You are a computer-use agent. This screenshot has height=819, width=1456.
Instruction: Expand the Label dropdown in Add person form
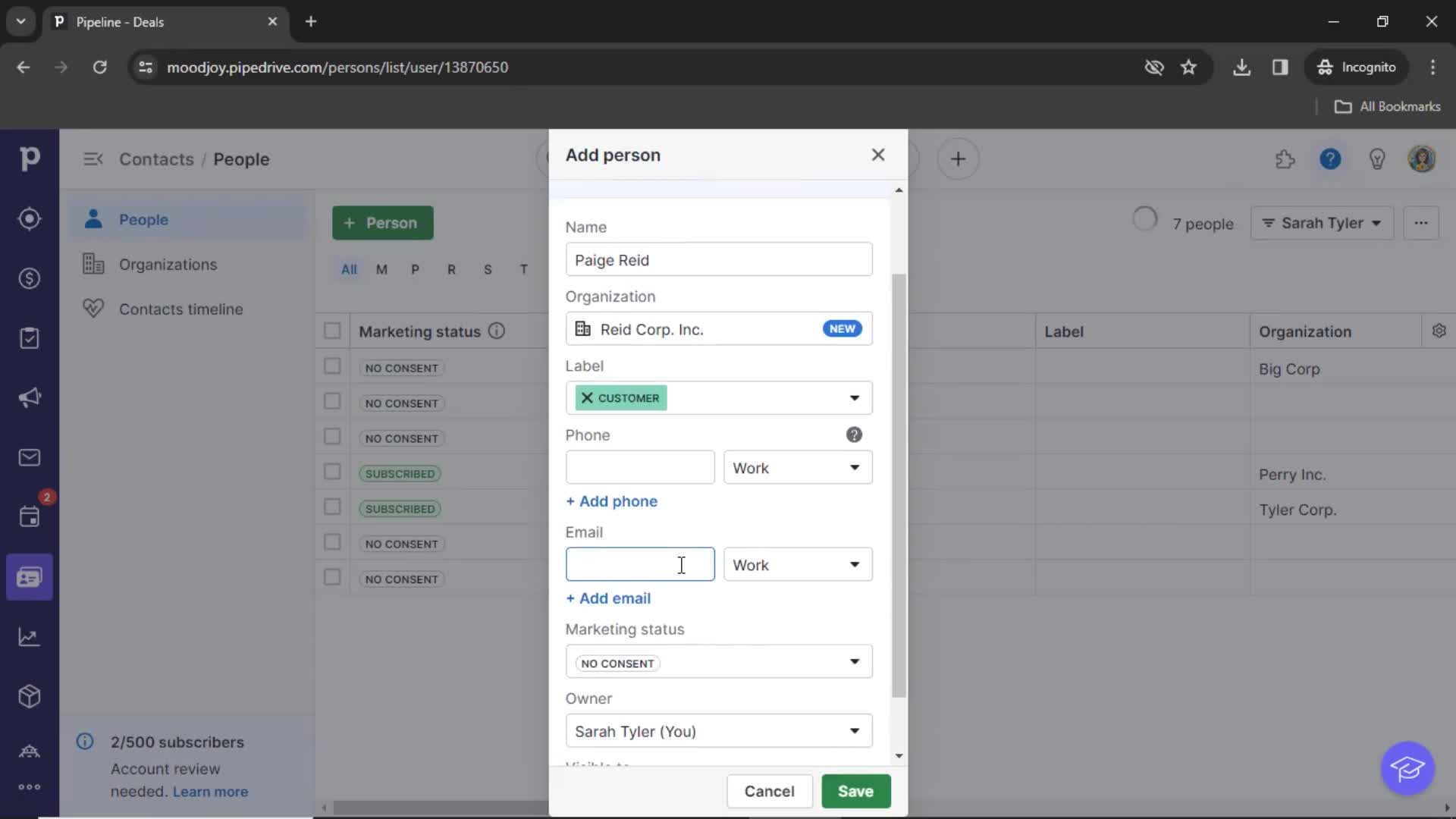pos(854,397)
